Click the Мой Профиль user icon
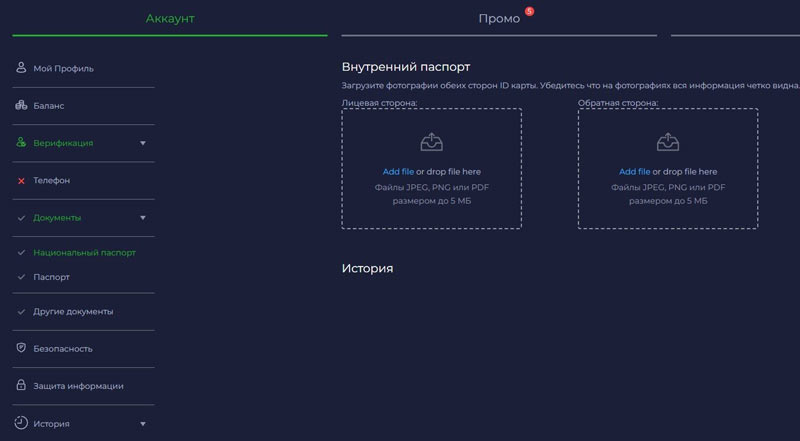Image resolution: width=800 pixels, height=441 pixels. click(21, 68)
